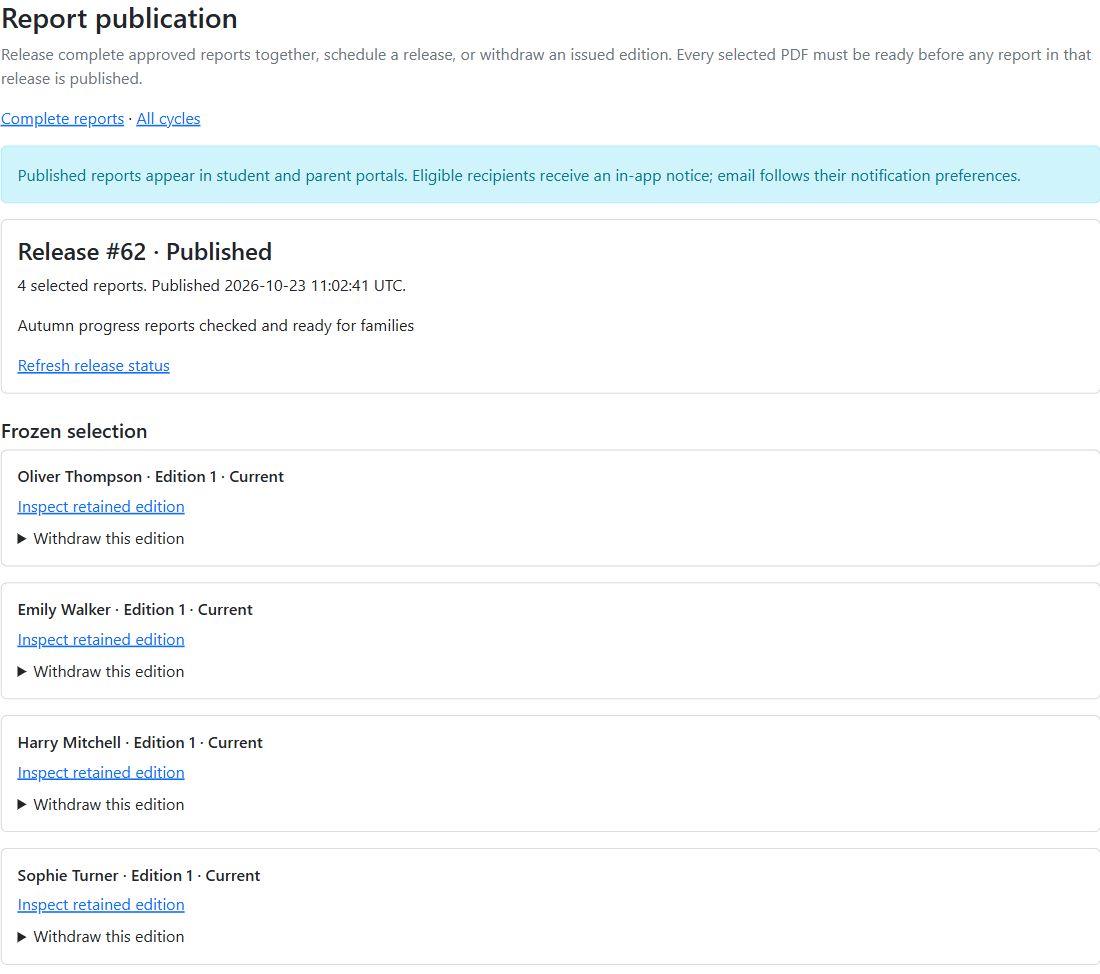
Task: Expand Withdraw this edition for Oliver Thompson
Action: (101, 538)
